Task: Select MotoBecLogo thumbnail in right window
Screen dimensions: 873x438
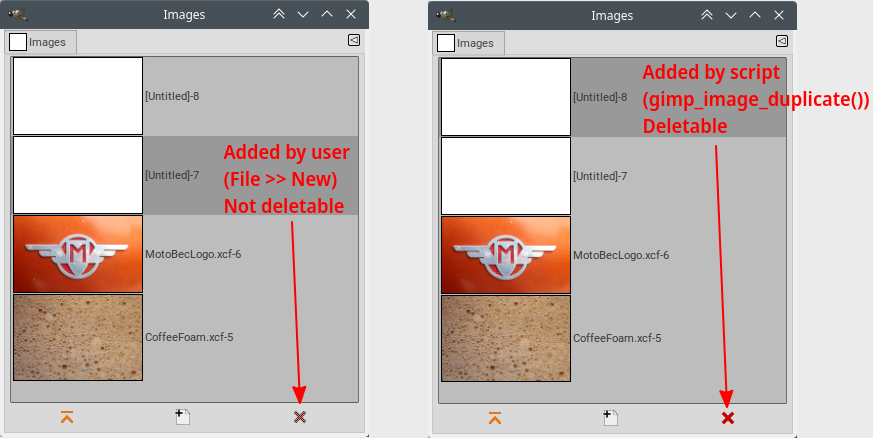Action: pyautogui.click(x=506, y=255)
